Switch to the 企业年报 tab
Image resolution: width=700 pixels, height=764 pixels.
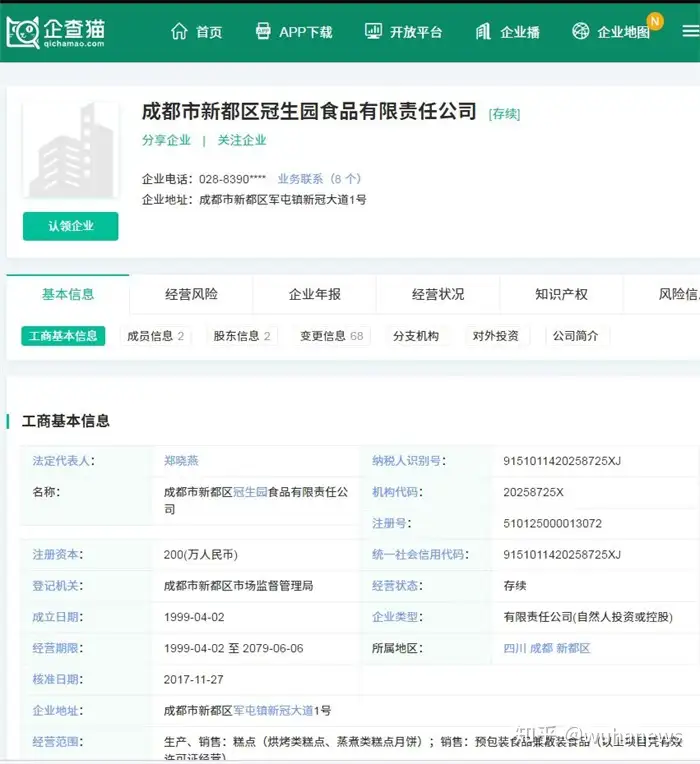pyautogui.click(x=314, y=294)
